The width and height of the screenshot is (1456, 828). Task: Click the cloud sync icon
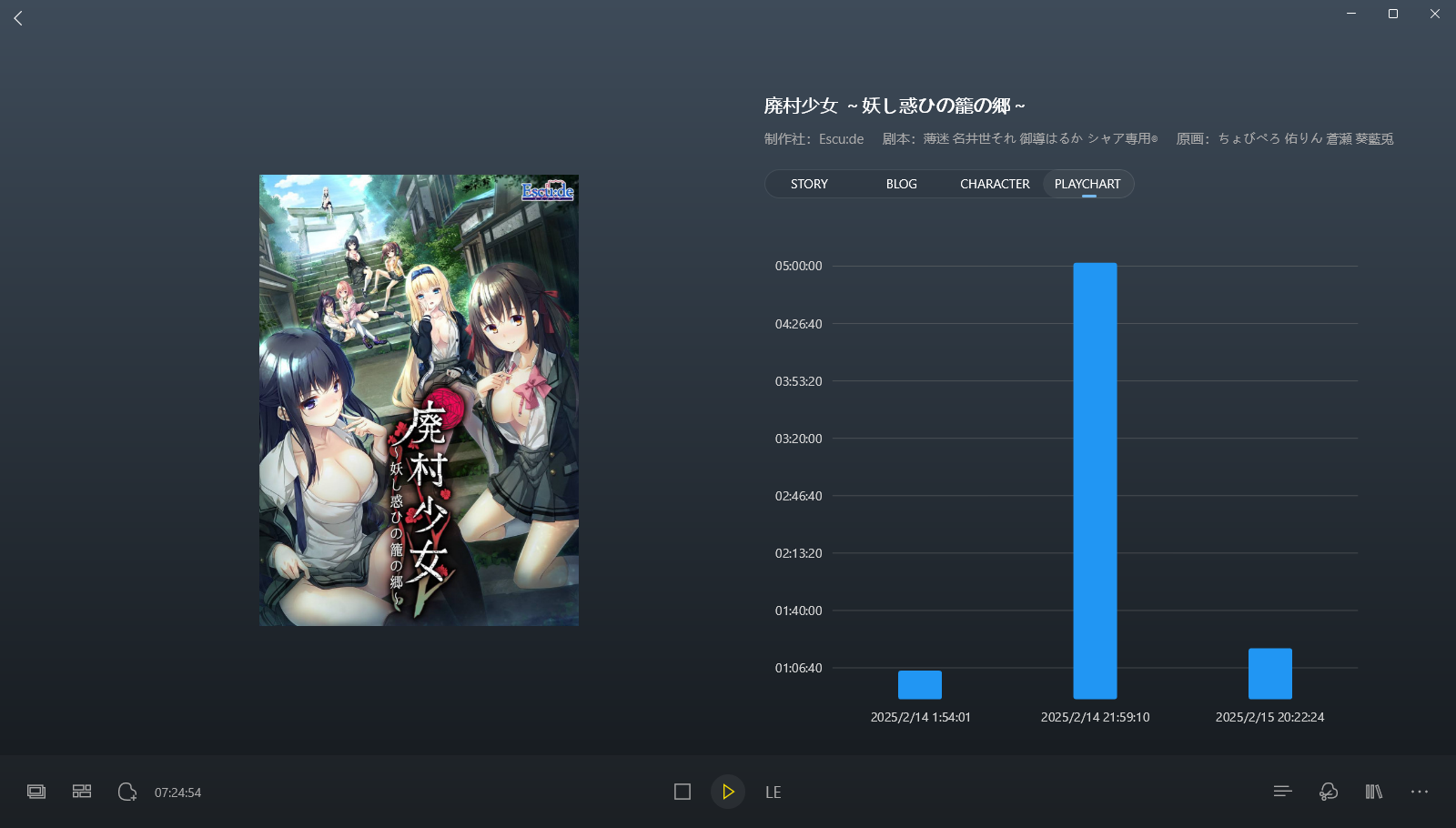tap(1329, 792)
